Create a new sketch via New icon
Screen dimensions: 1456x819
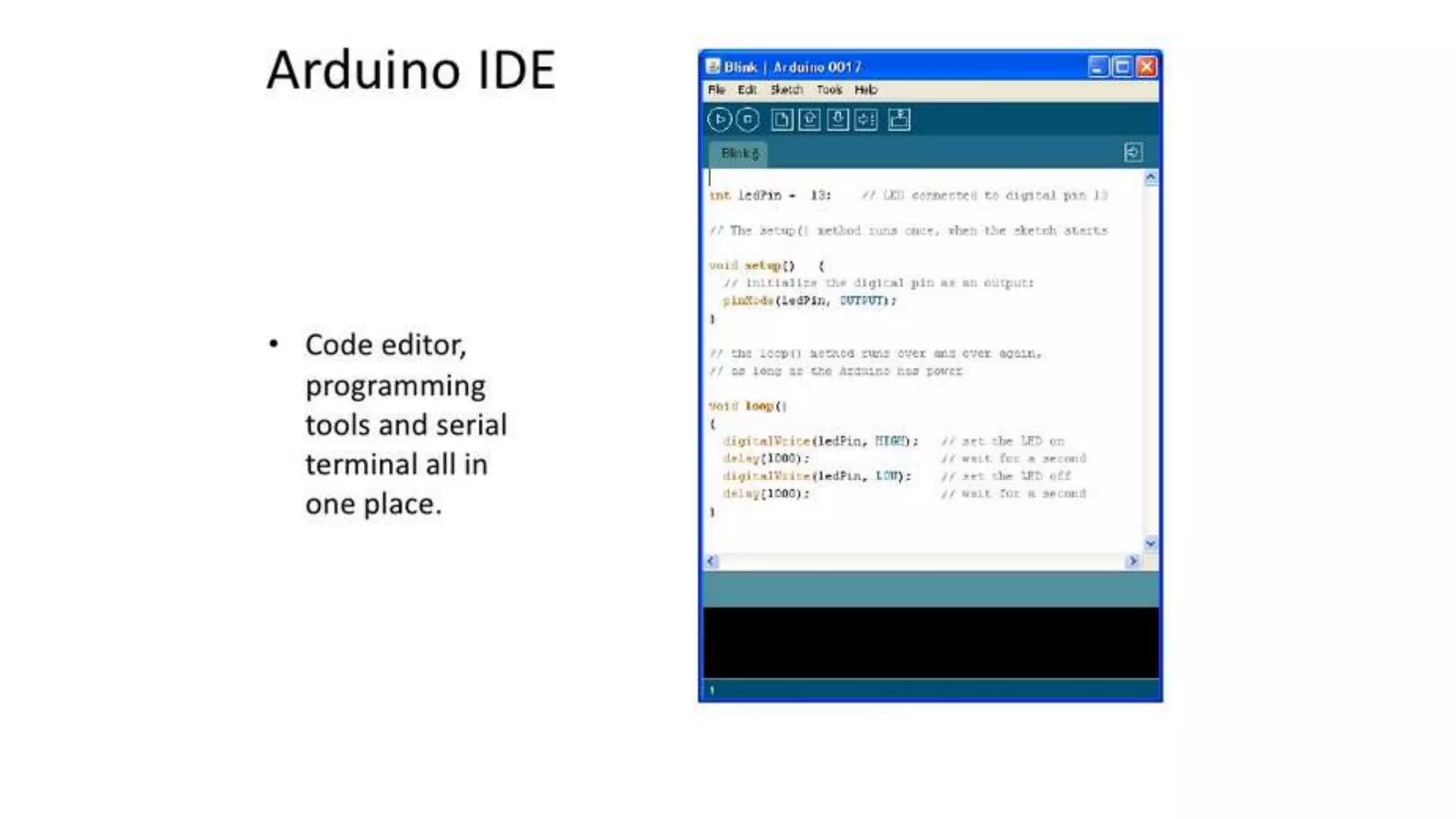click(782, 119)
